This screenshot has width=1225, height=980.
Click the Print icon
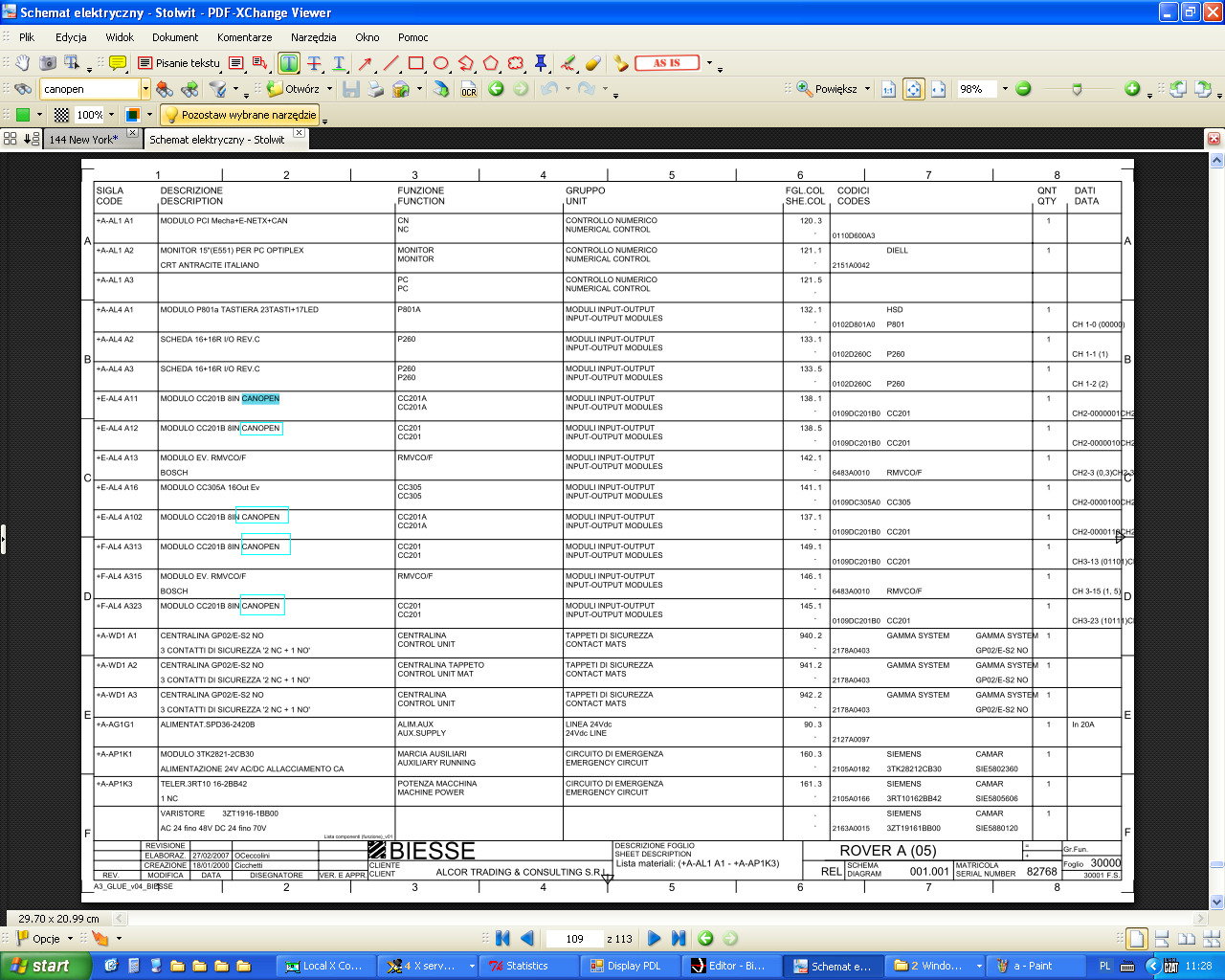(x=376, y=89)
